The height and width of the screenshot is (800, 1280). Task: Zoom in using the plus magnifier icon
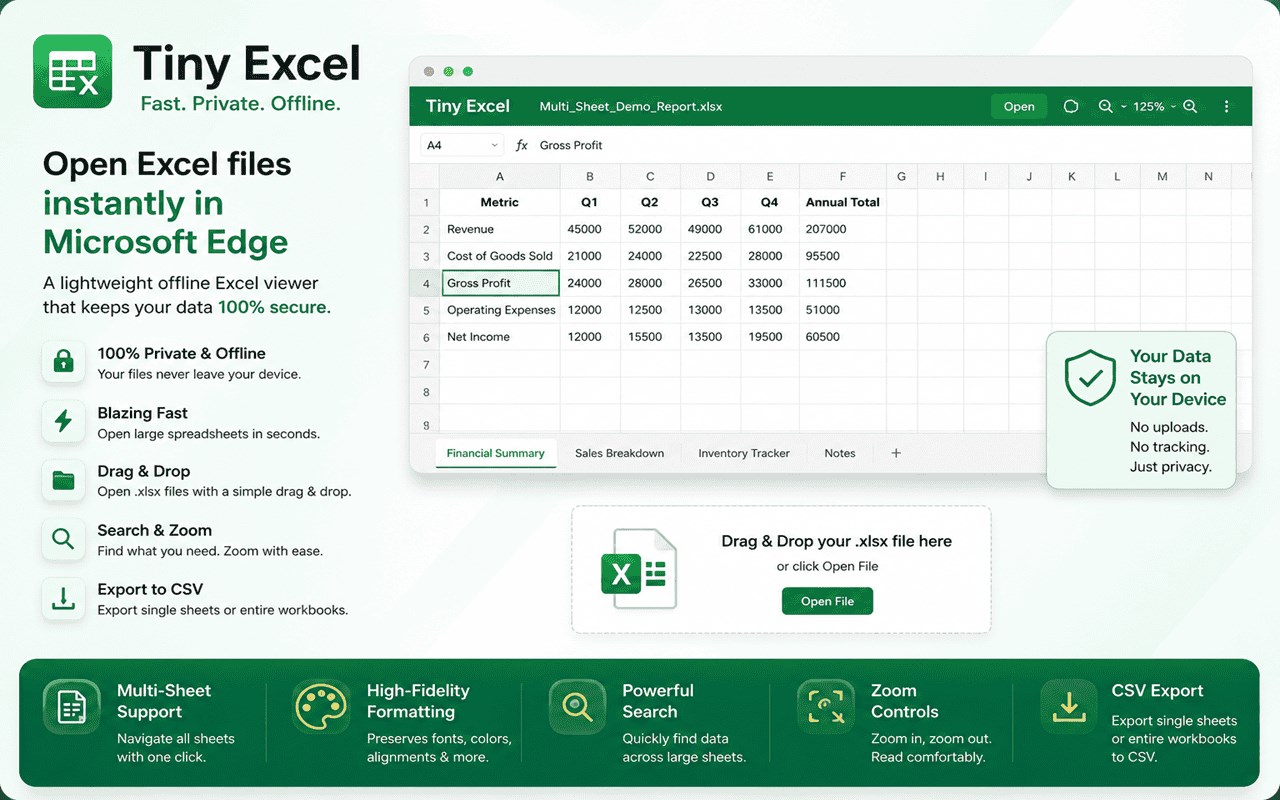(x=1190, y=106)
